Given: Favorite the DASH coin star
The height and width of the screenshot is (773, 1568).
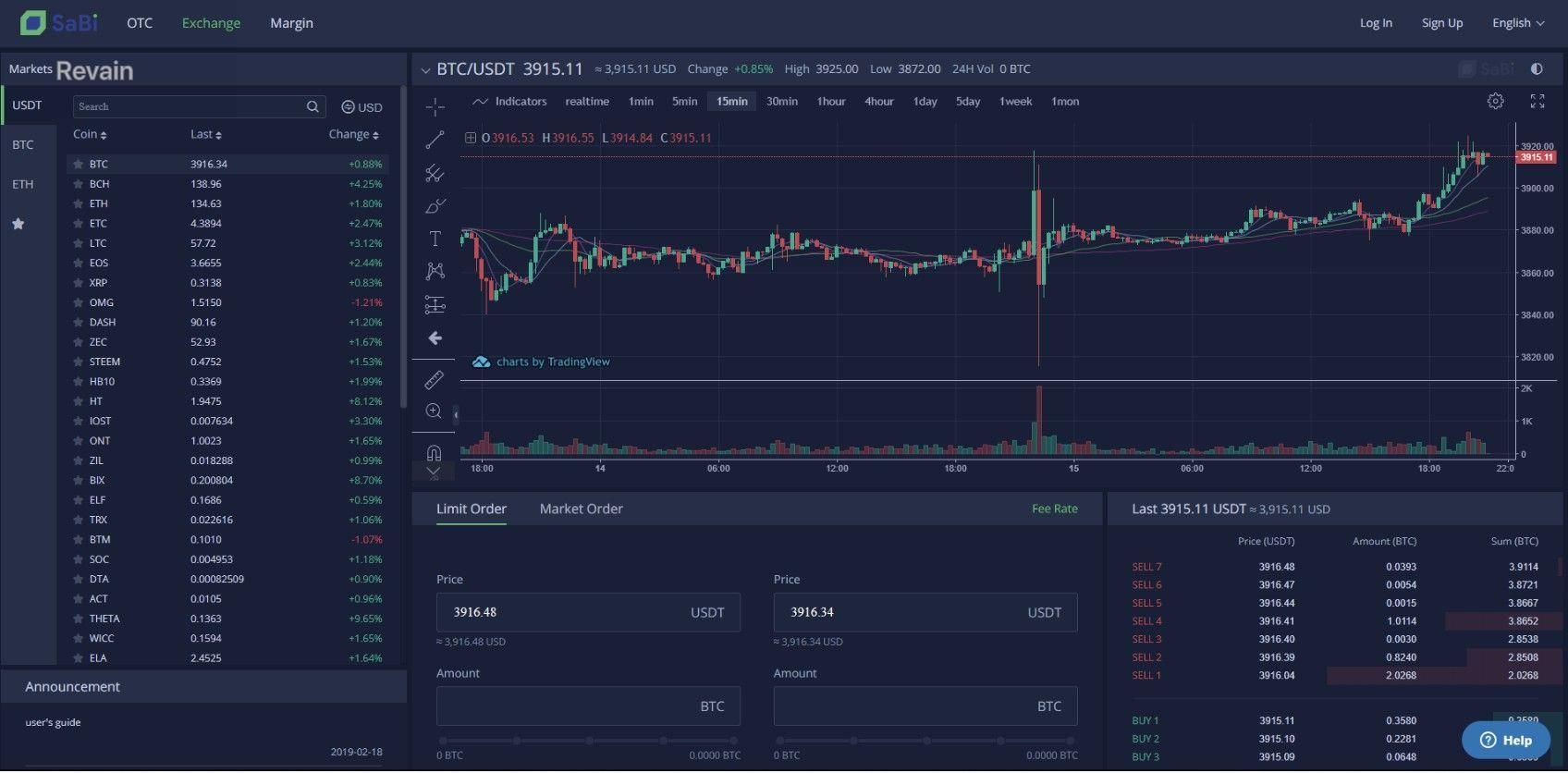Looking at the screenshot, I should pyautogui.click(x=79, y=323).
